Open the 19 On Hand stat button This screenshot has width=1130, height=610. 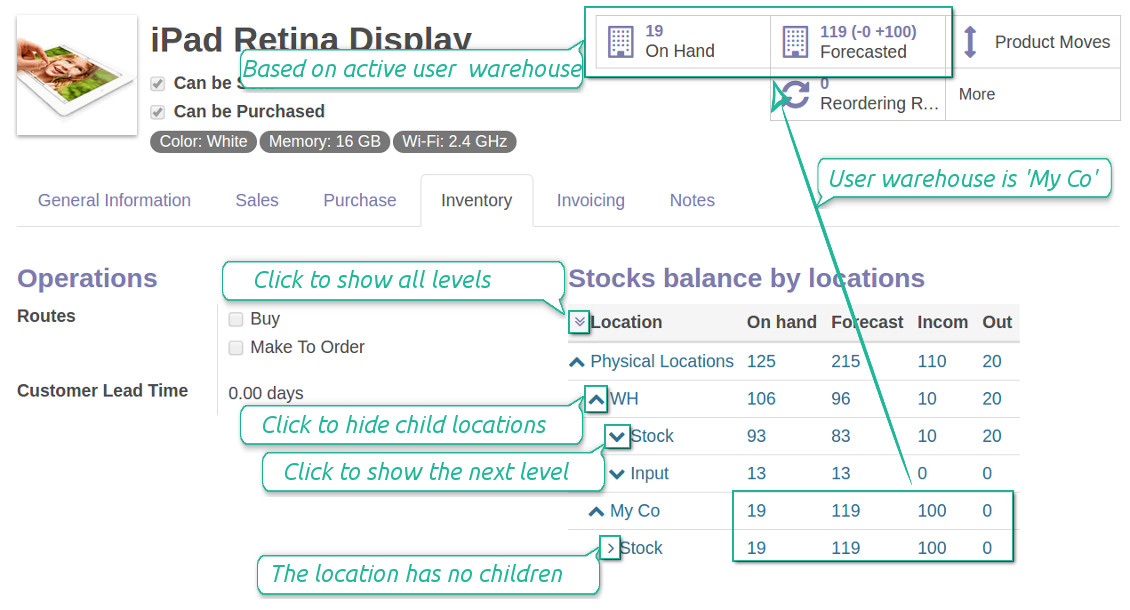683,42
